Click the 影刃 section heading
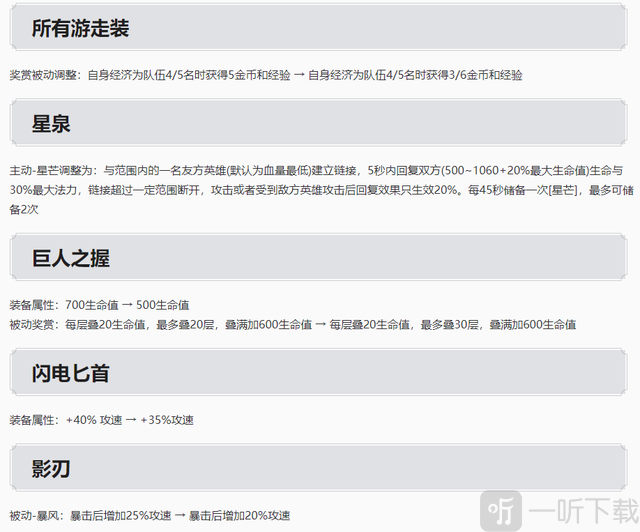 pyautogui.click(x=51, y=469)
